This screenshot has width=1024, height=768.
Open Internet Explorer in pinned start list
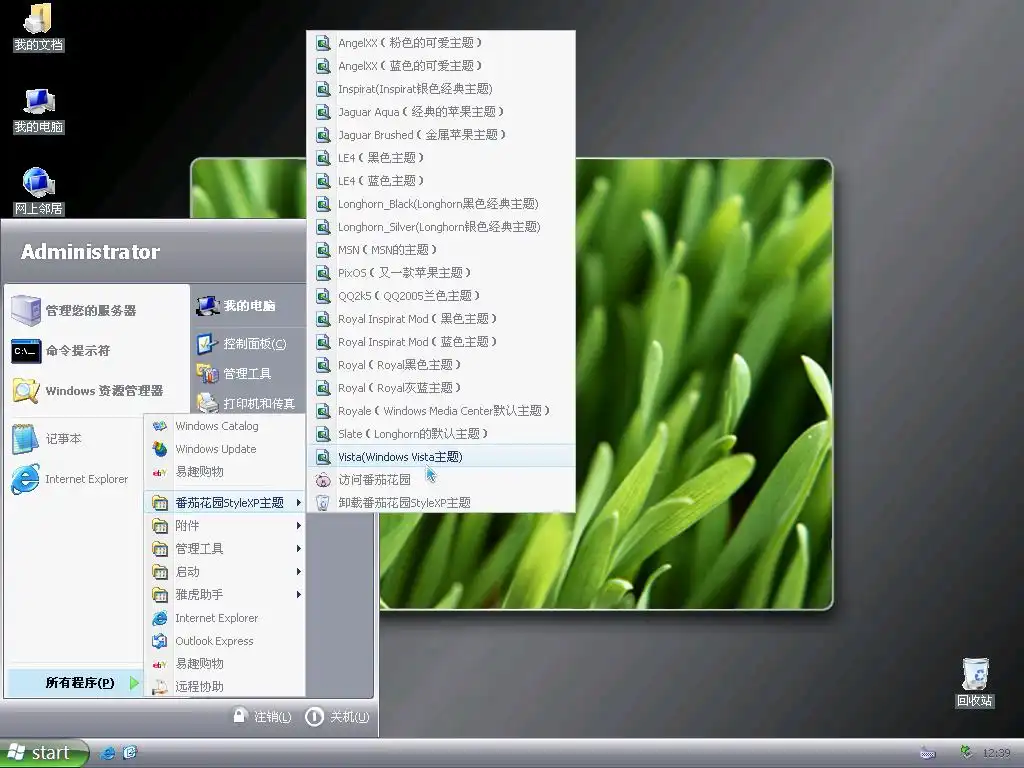[x=74, y=479]
